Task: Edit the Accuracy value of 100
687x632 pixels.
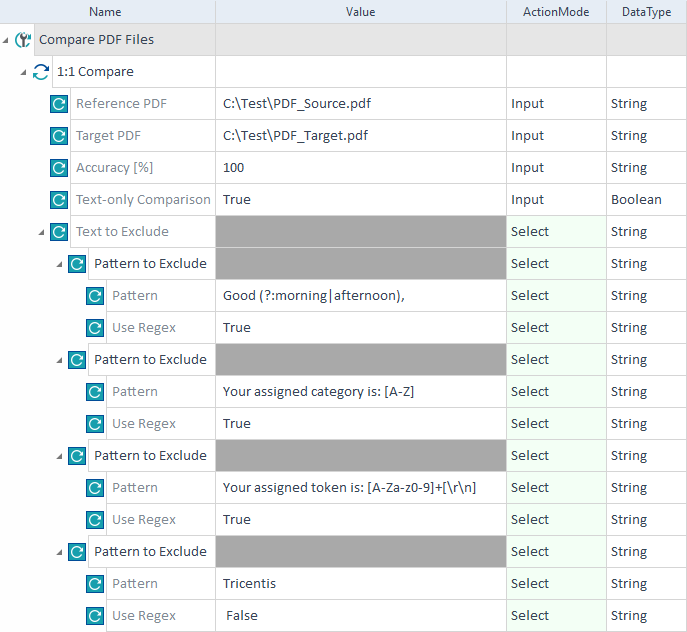Action: 360,168
